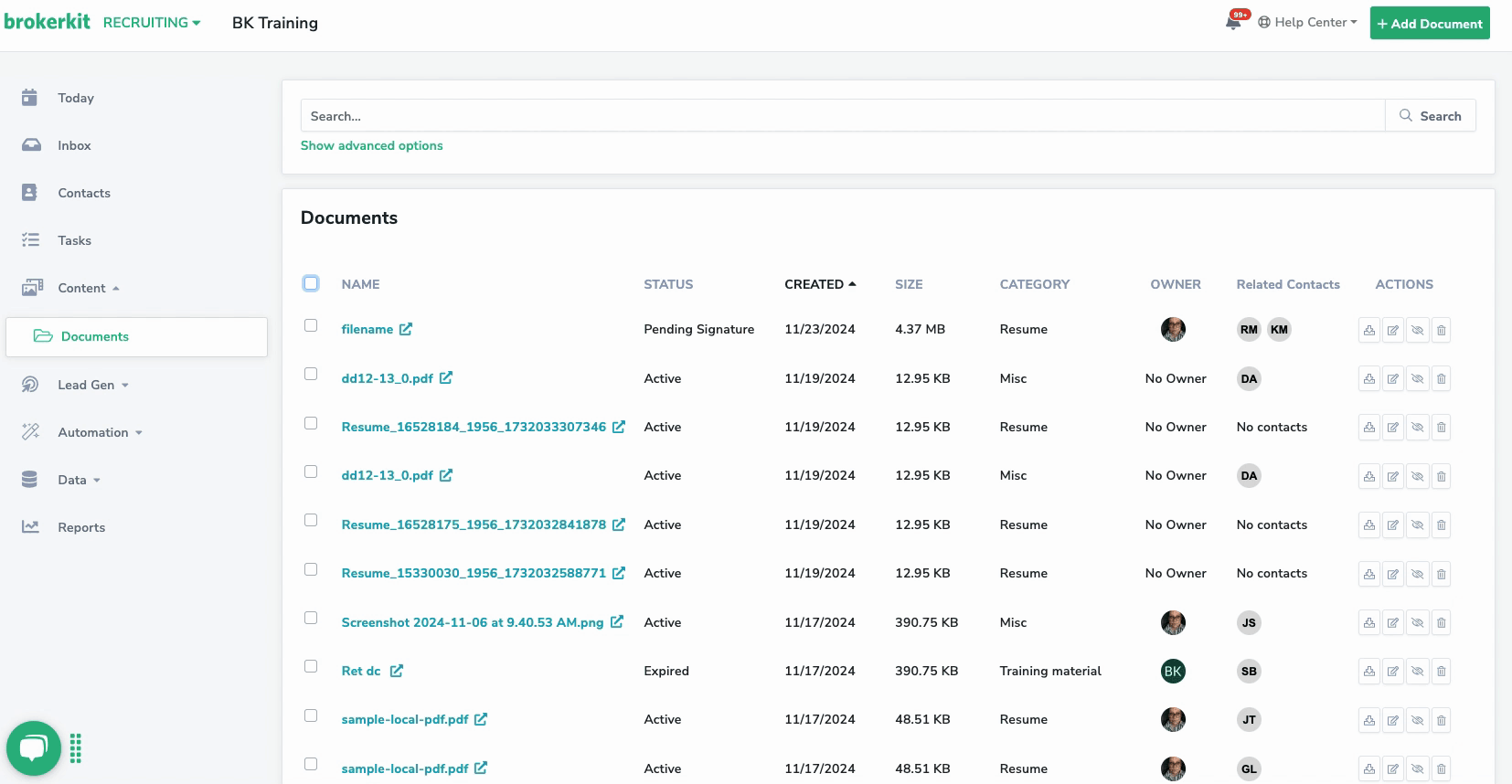Viewport: 1512px width, 784px height.
Task: Go to Contacts in sidebar
Action: coord(83,193)
